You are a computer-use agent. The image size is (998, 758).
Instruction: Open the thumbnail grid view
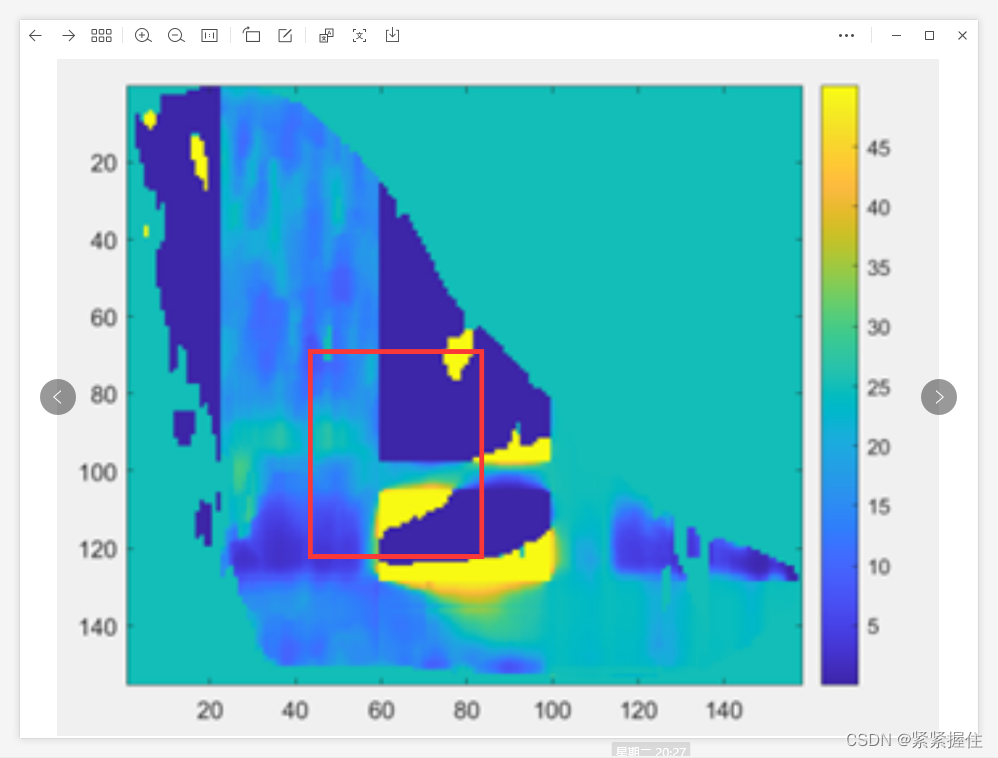click(100, 35)
